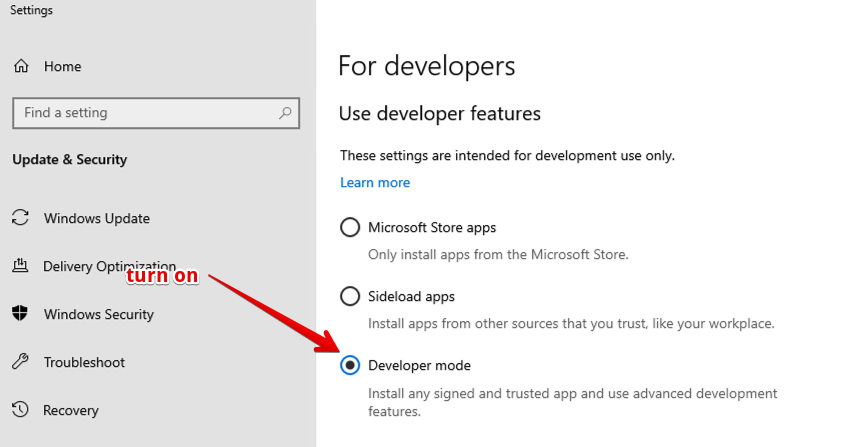The height and width of the screenshot is (447, 841).
Task: Click the Use developer features heading
Action: pos(440,114)
